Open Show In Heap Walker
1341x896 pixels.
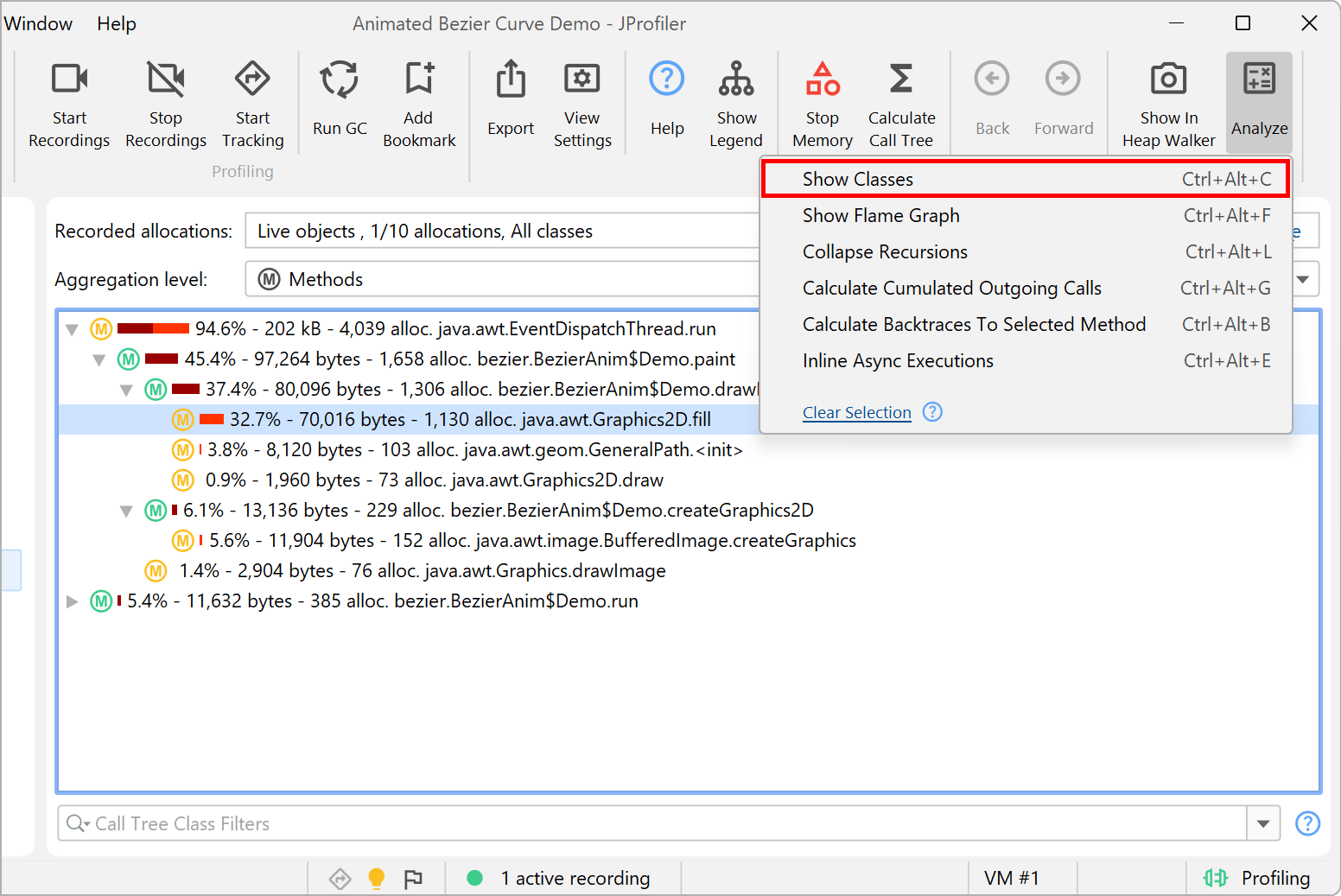coord(1168,79)
